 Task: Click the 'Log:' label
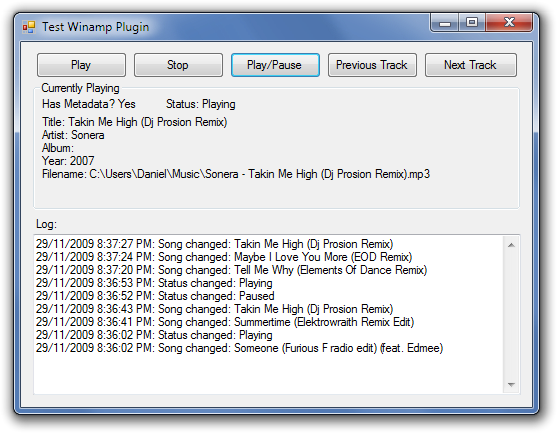(46, 224)
